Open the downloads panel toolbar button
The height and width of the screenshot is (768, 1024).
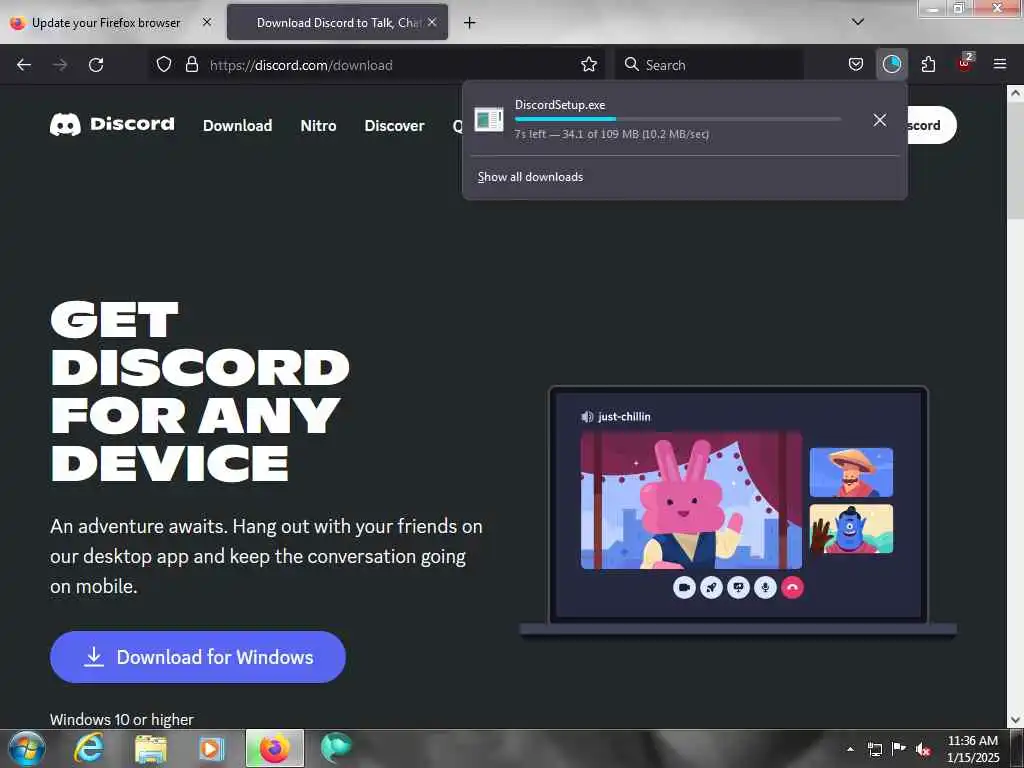[x=891, y=65]
